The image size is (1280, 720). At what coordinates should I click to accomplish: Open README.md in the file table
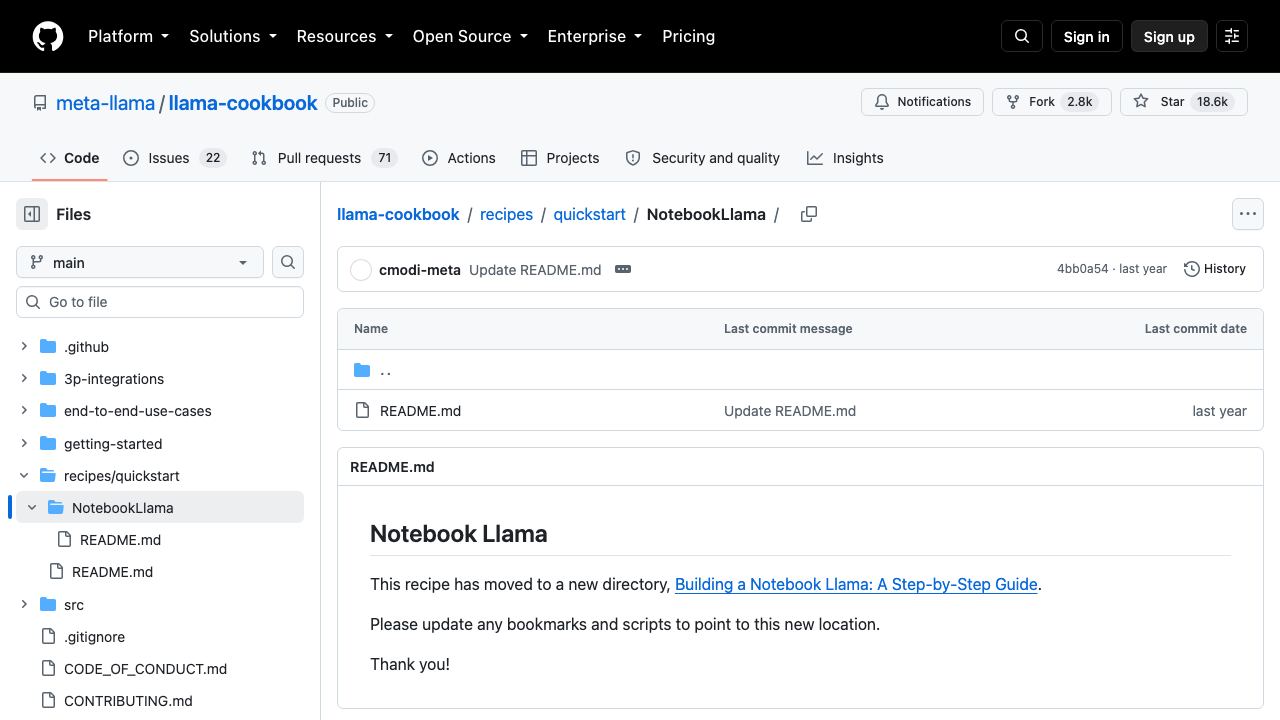420,411
